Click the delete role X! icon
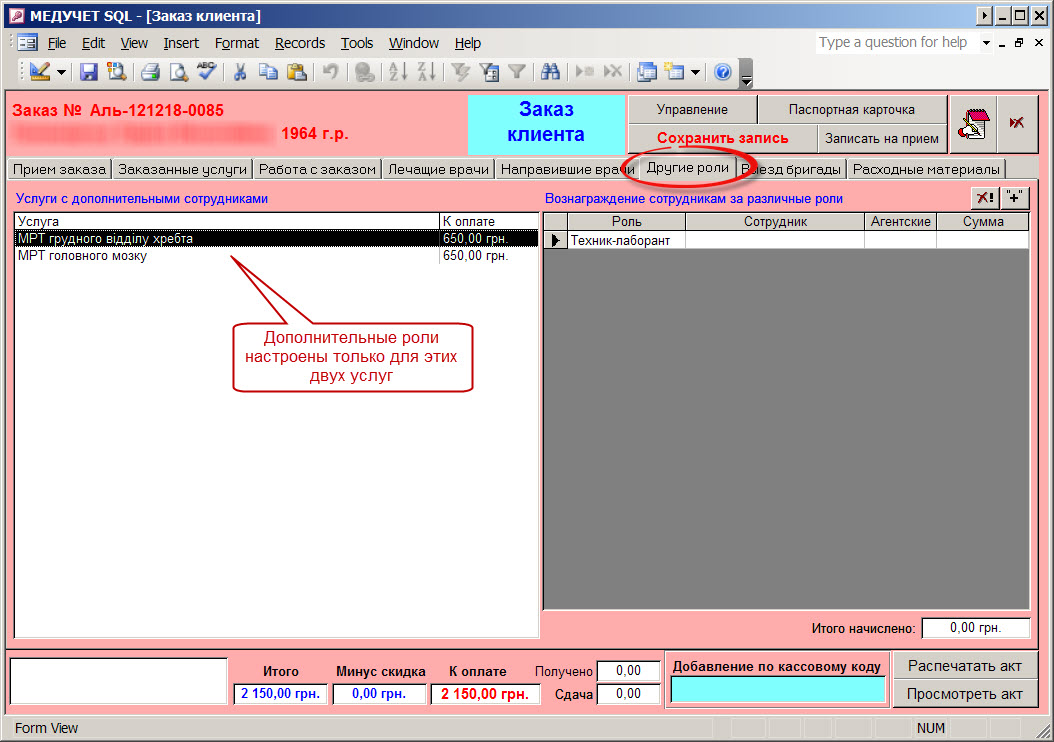The width and height of the screenshot is (1054, 742). [986, 198]
